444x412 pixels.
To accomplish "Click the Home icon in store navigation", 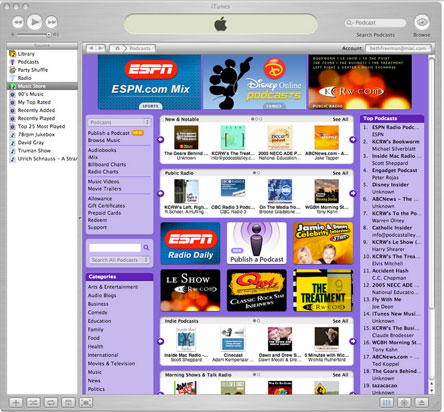I will [x=117, y=48].
